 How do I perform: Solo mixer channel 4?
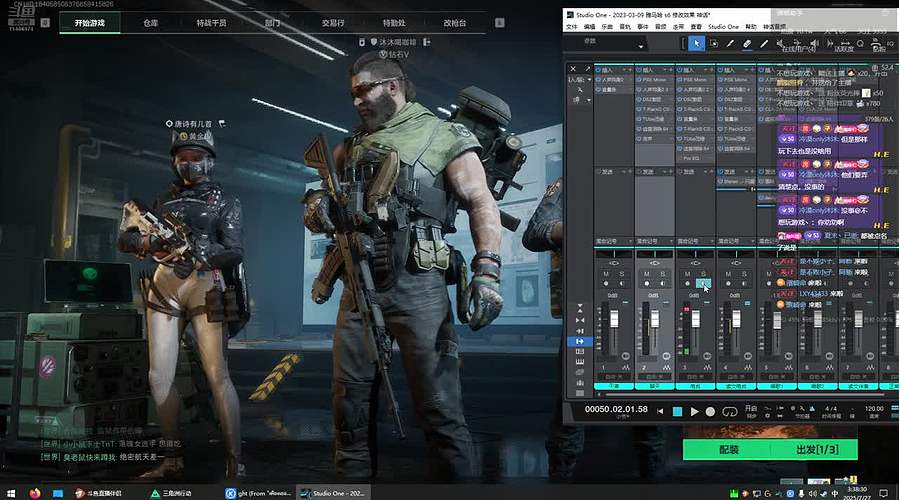click(x=744, y=274)
